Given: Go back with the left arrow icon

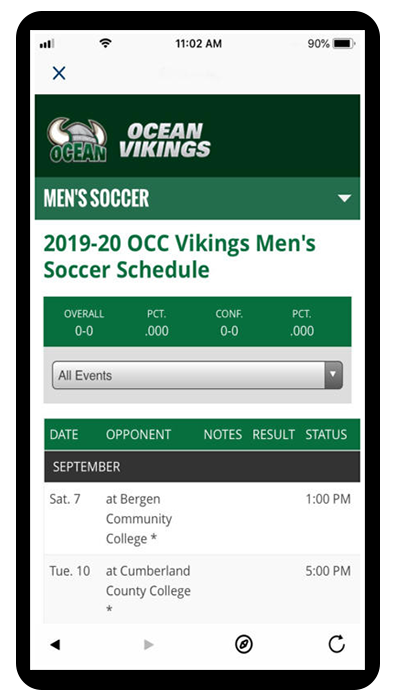Looking at the screenshot, I should (x=55, y=644).
